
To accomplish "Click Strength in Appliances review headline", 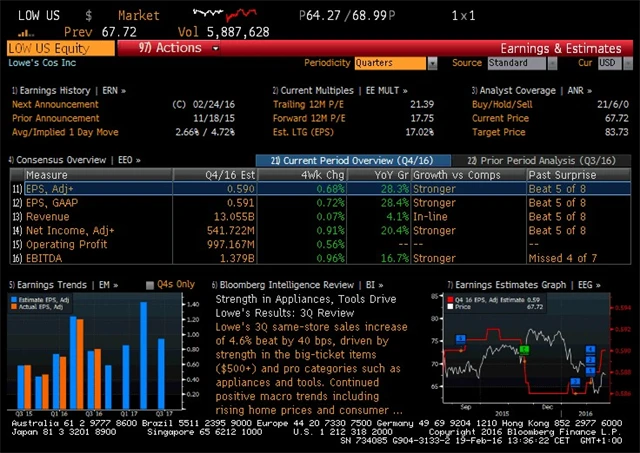I will 305,306.
